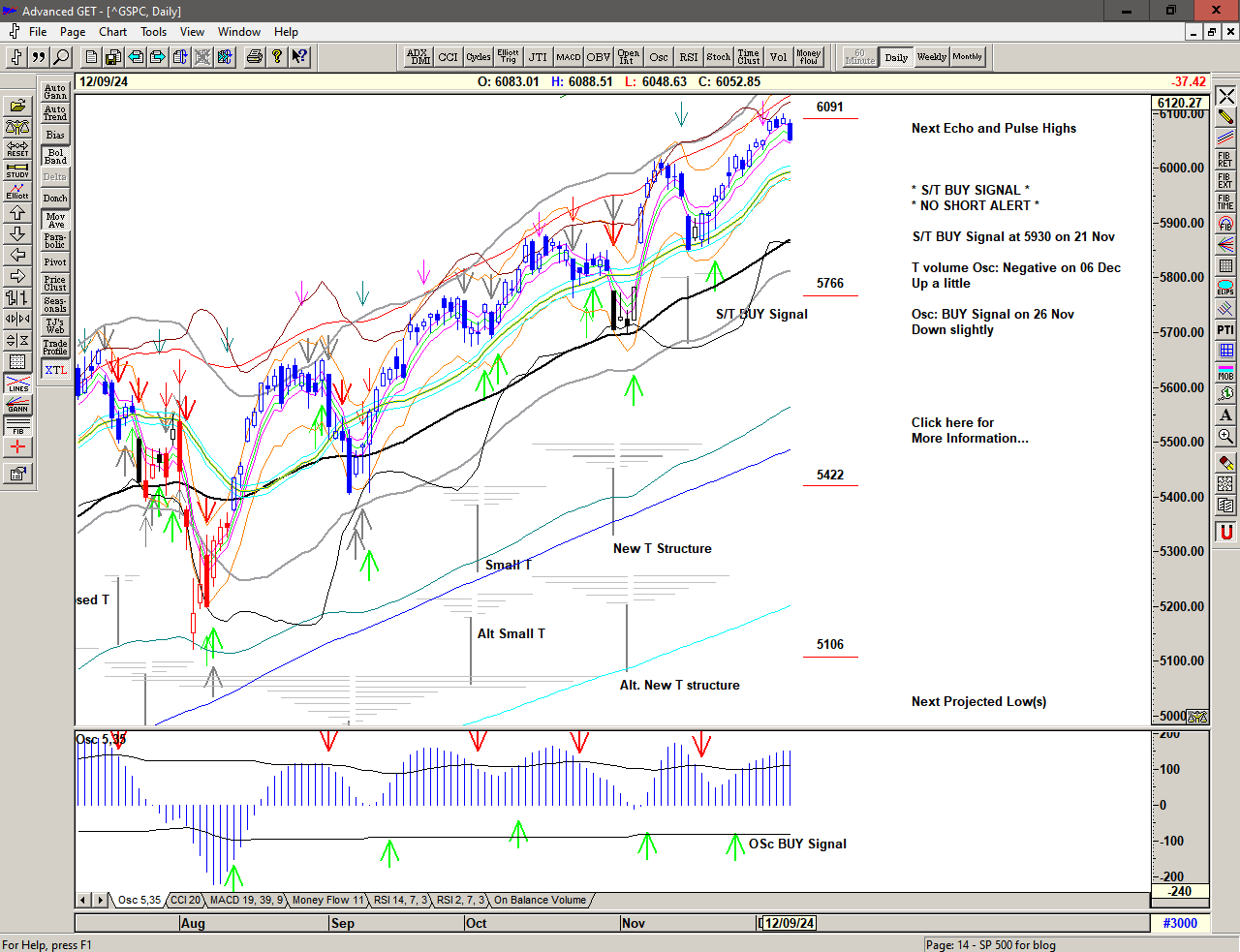Toggle the Bol Band study overlay
Viewport: 1240px width, 952px height.
point(55,156)
